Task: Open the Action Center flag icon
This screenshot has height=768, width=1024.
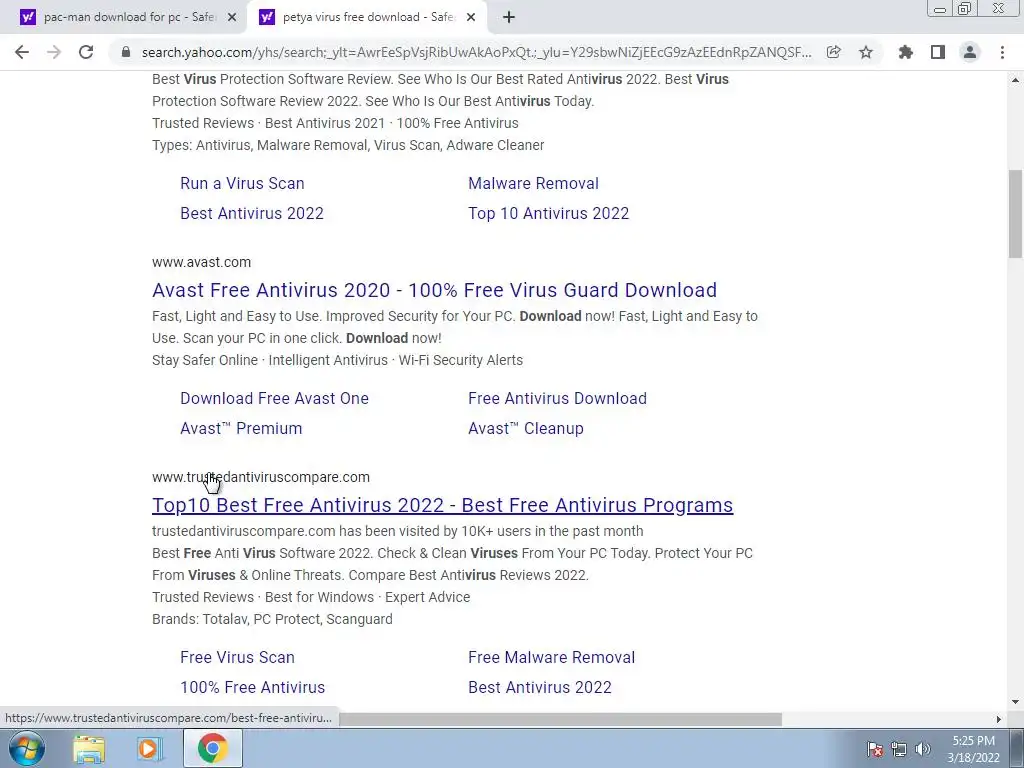Action: [875, 749]
